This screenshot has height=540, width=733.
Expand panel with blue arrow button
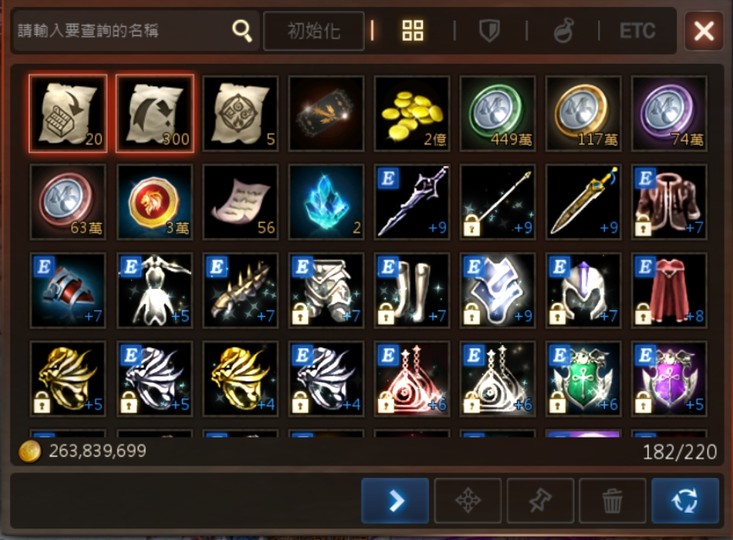pos(395,501)
